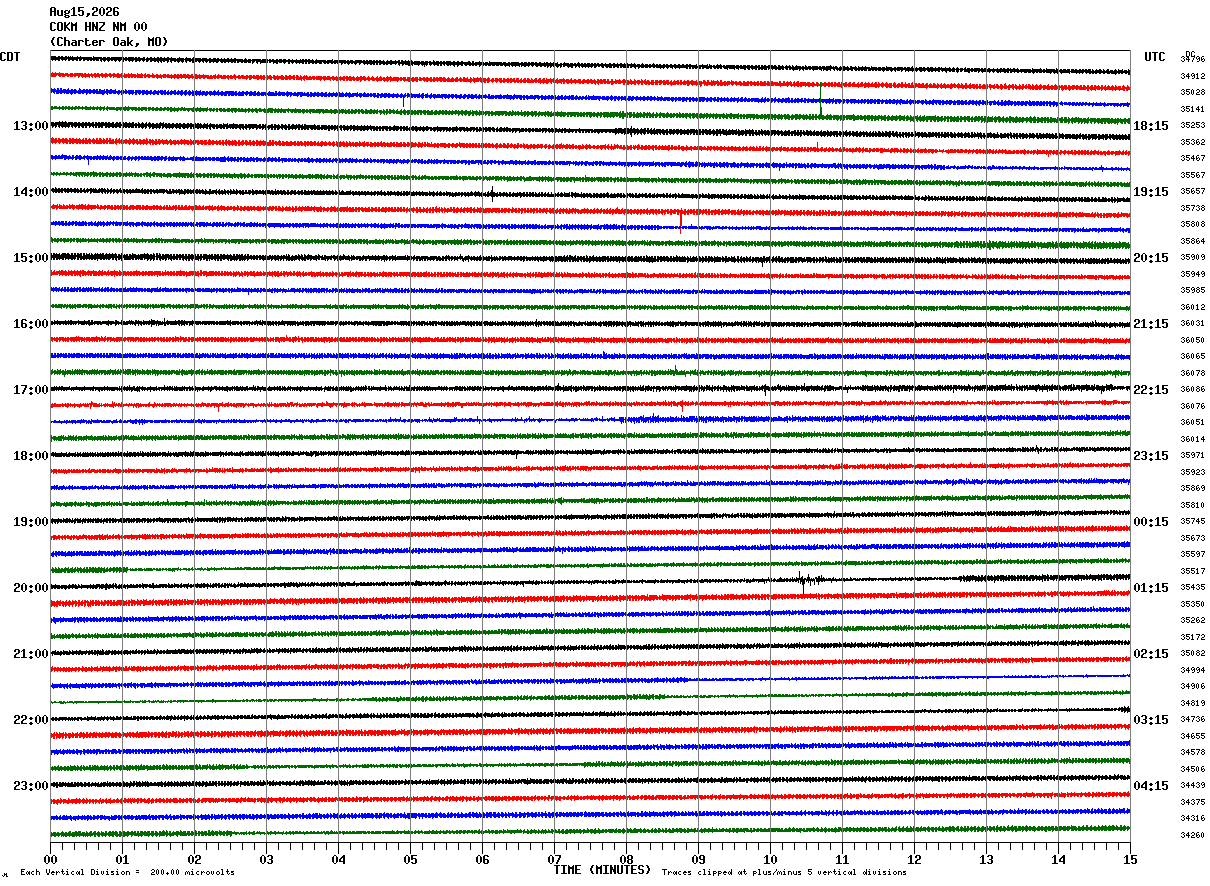Click the date text "Aug15,2026"
The width and height of the screenshot is (1210, 886).
84,12
